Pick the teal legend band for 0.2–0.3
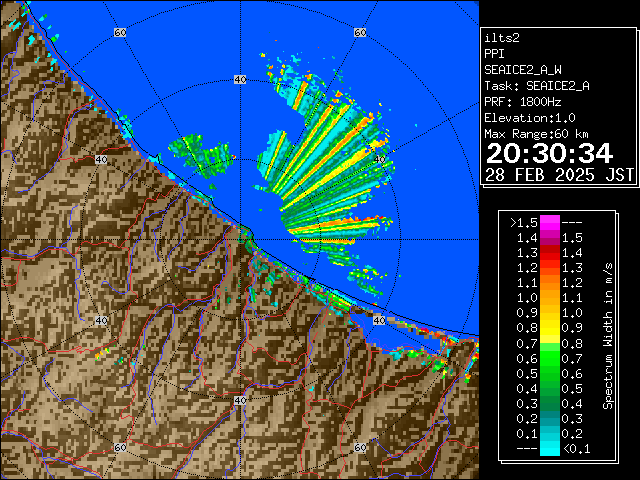 pos(550,418)
